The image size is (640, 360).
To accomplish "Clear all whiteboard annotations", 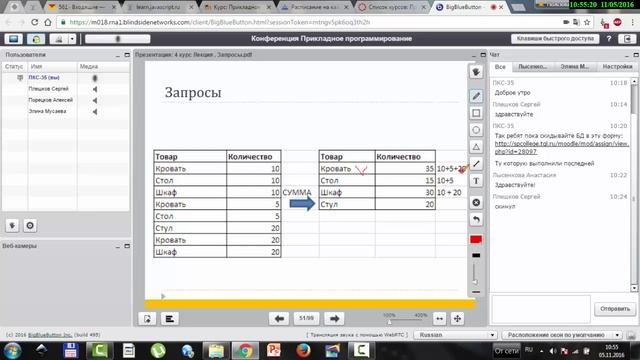I will (476, 202).
